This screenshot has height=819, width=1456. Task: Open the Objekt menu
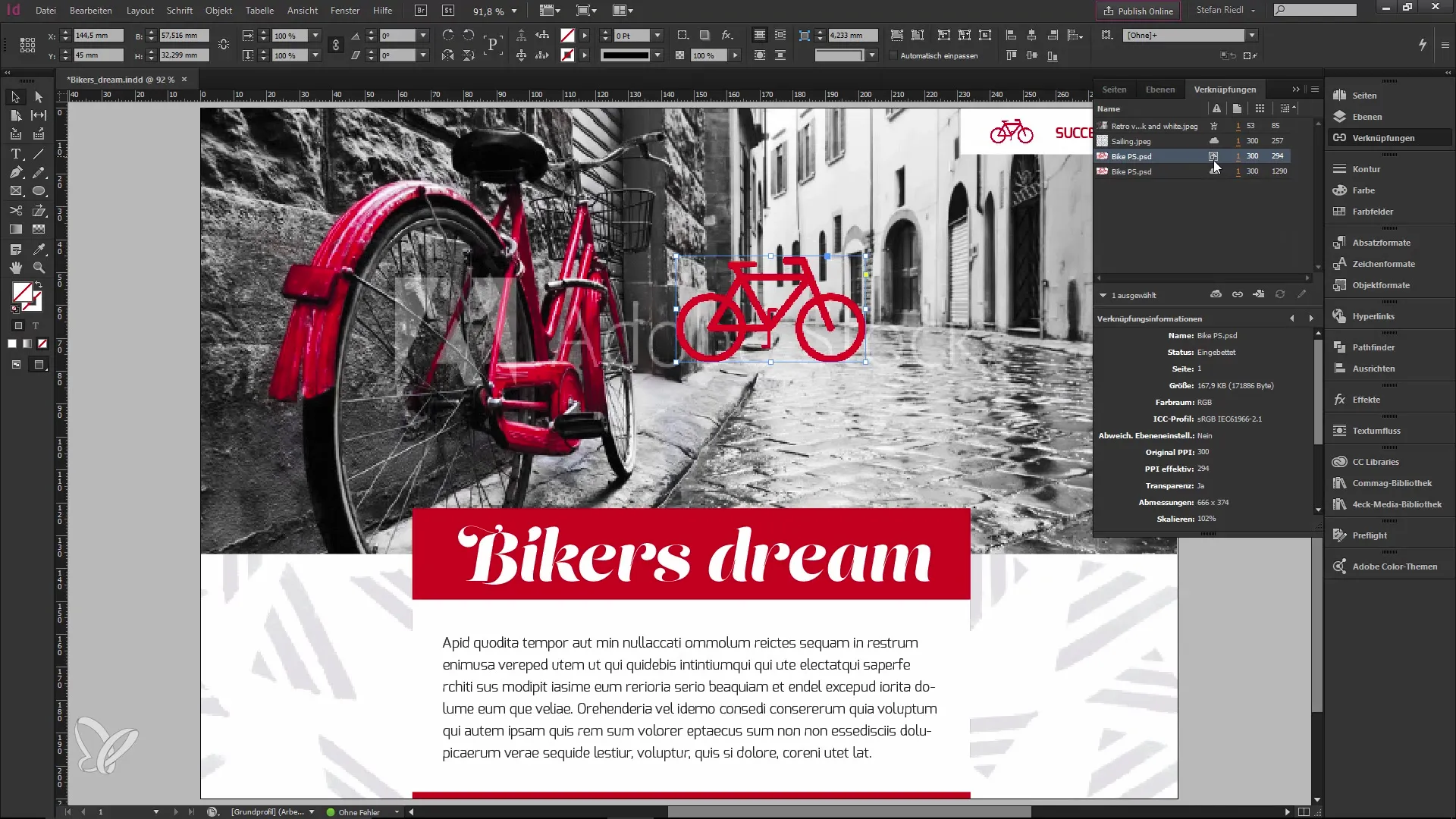(218, 11)
